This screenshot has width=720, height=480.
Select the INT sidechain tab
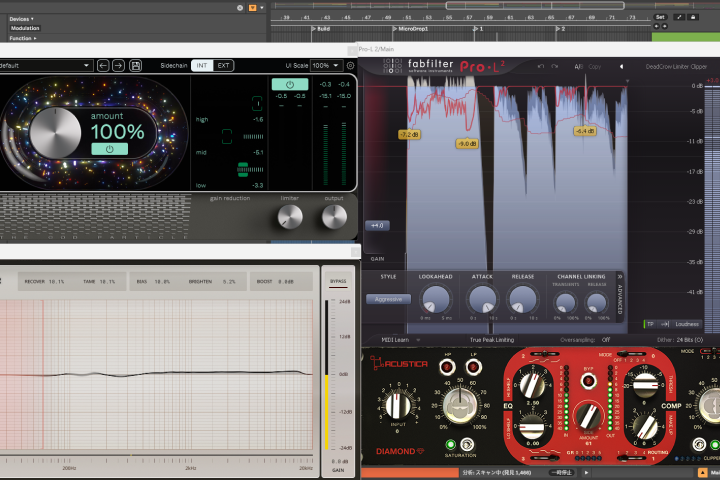pyautogui.click(x=202, y=66)
